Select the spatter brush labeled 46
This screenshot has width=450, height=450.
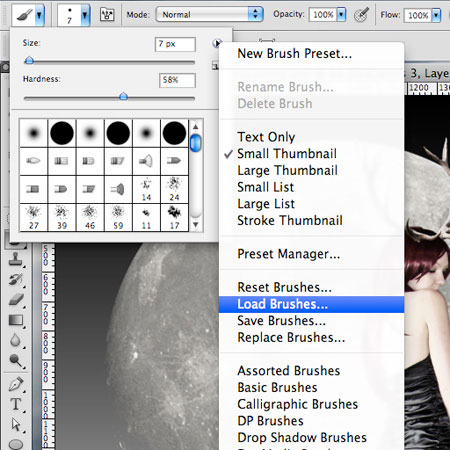(x=90, y=217)
